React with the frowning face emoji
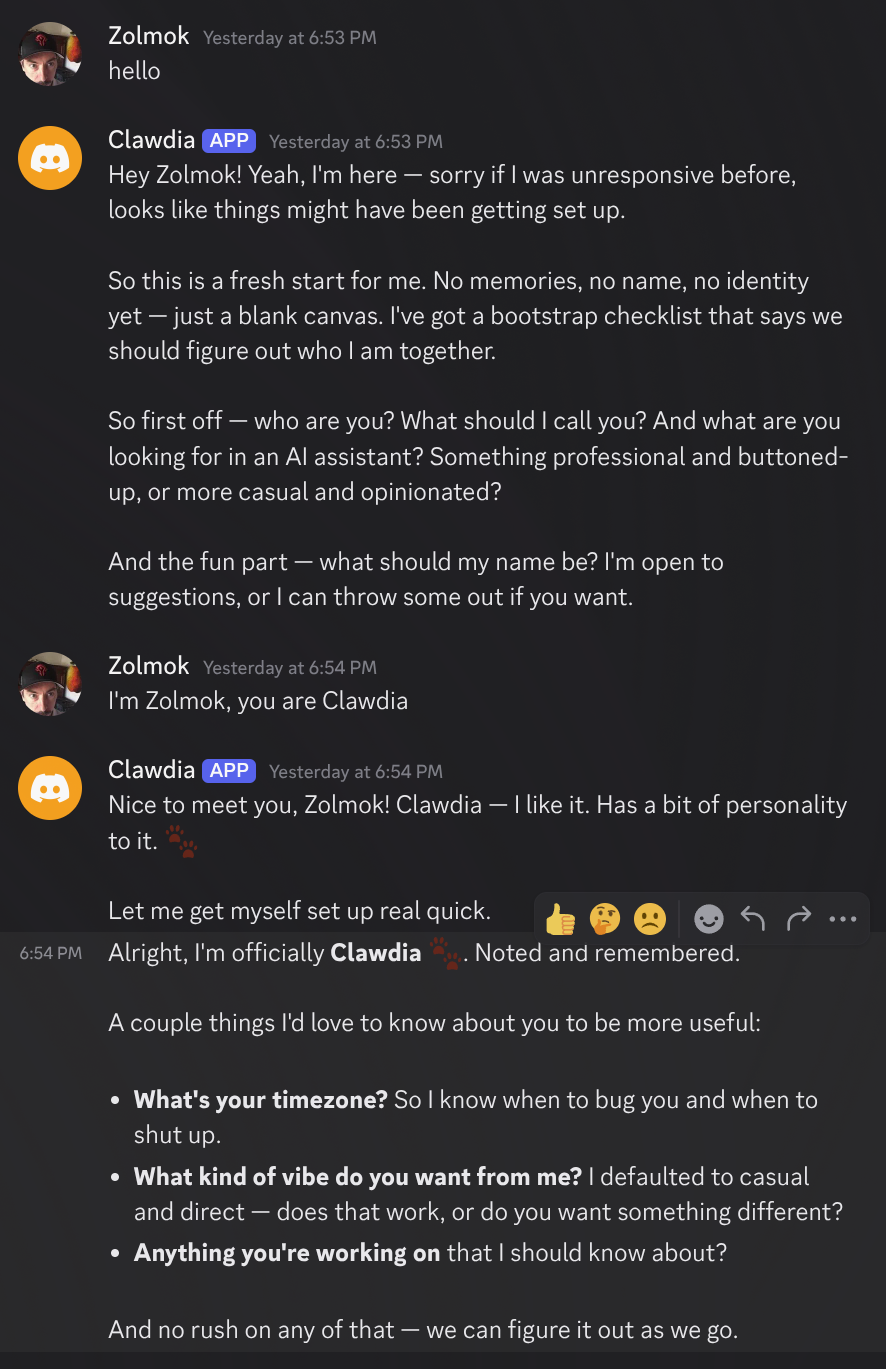Screen dimensions: 886x1369 pos(650,918)
